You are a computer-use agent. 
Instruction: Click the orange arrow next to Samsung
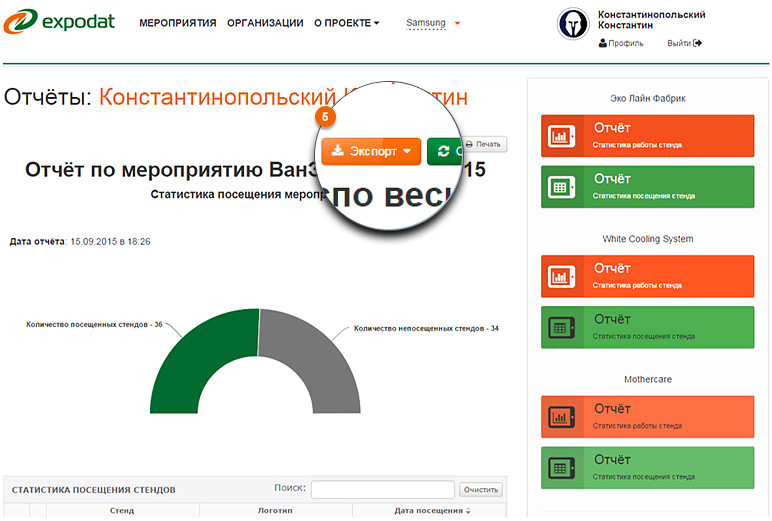coord(457,23)
